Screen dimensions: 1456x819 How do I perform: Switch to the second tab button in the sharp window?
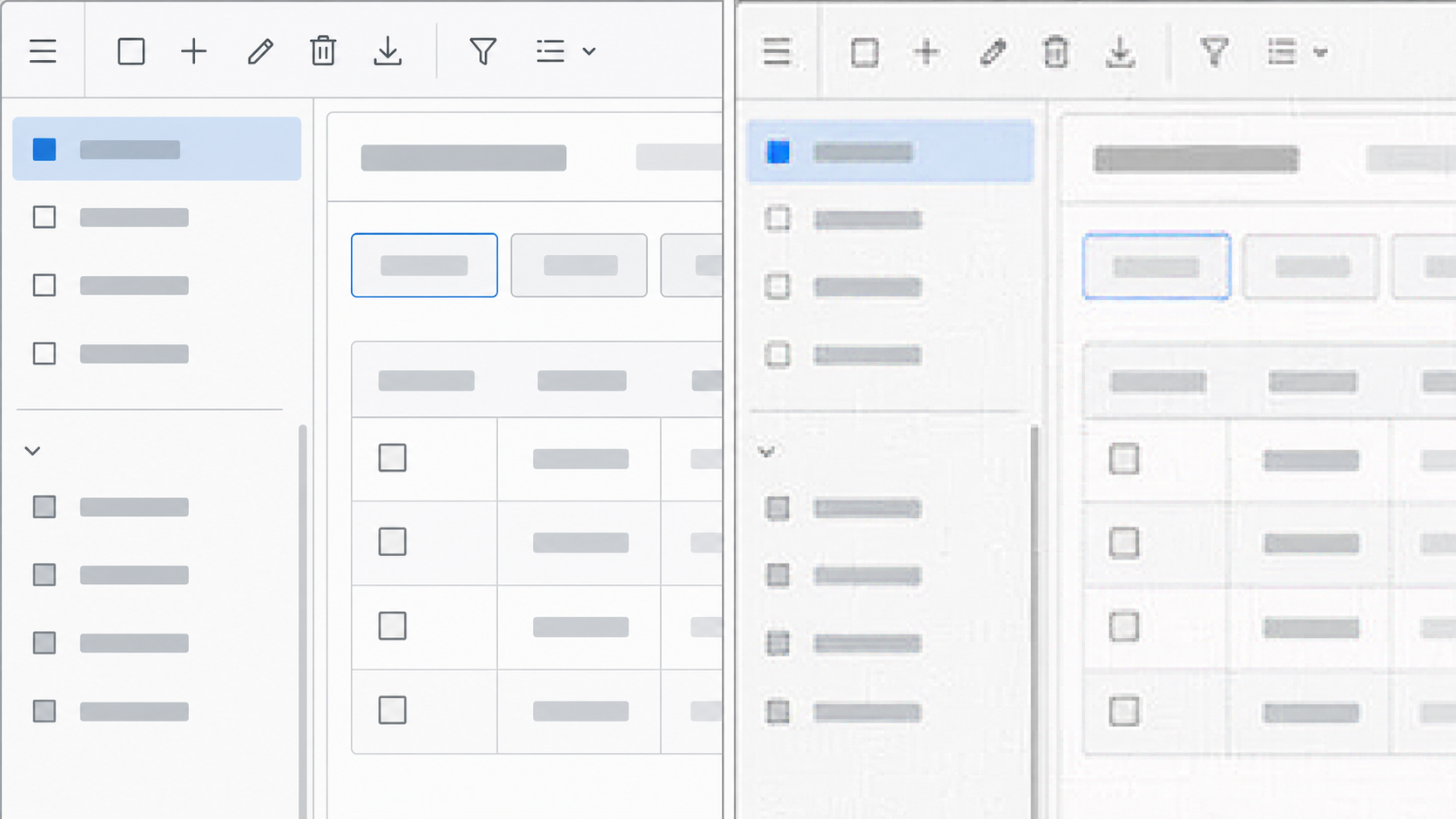579,265
